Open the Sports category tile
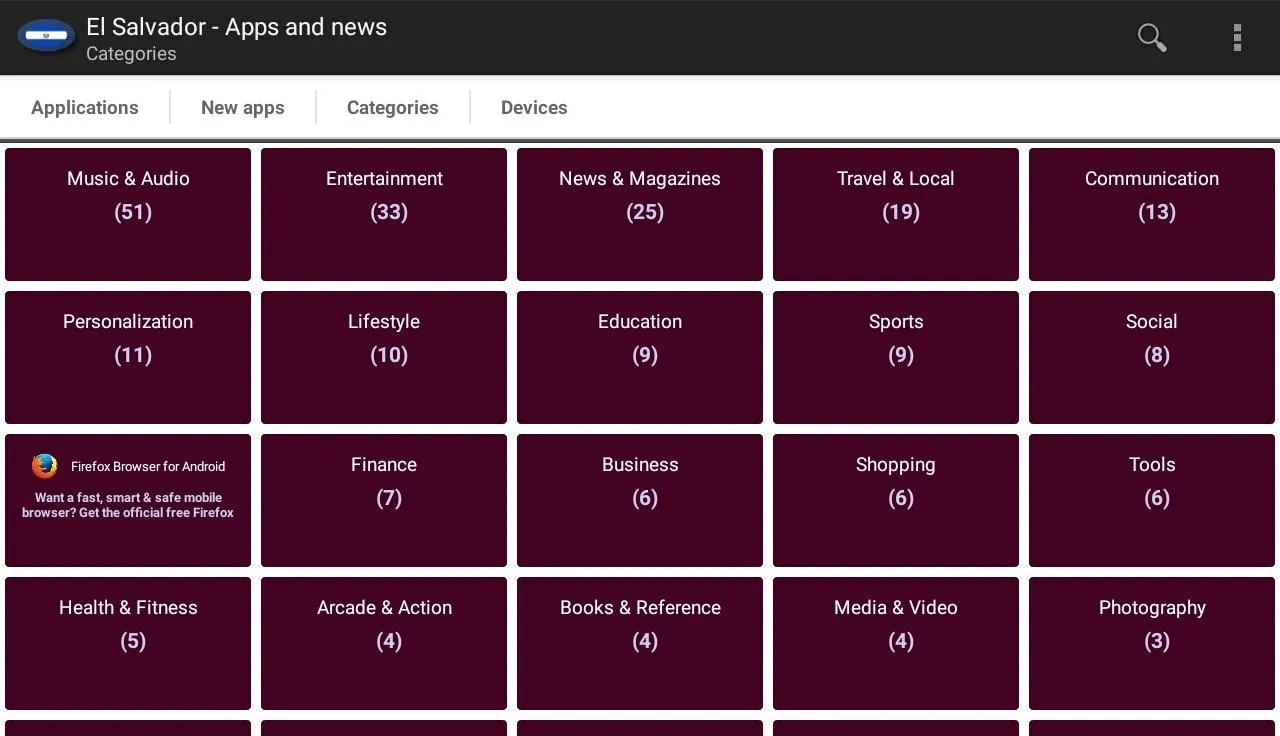Viewport: 1280px width, 736px height. [896, 358]
